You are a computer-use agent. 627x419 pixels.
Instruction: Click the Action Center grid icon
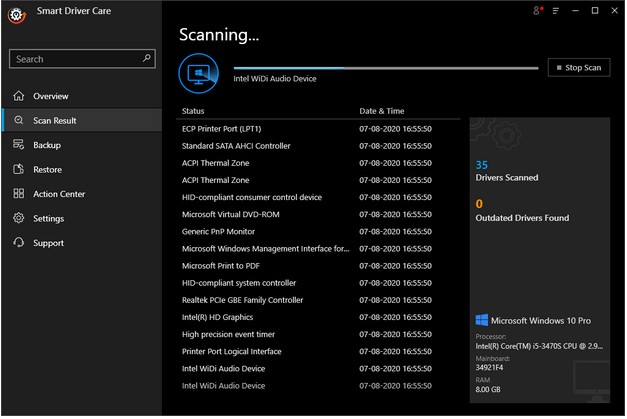(x=19, y=194)
